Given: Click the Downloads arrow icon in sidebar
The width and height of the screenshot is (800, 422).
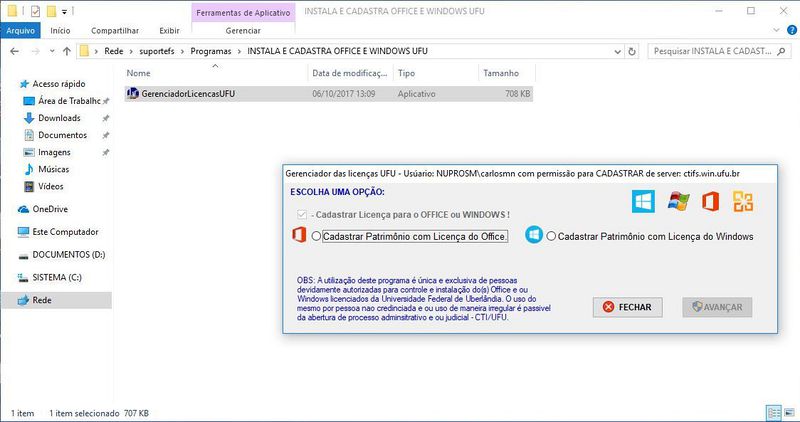Looking at the screenshot, I should click(x=29, y=118).
